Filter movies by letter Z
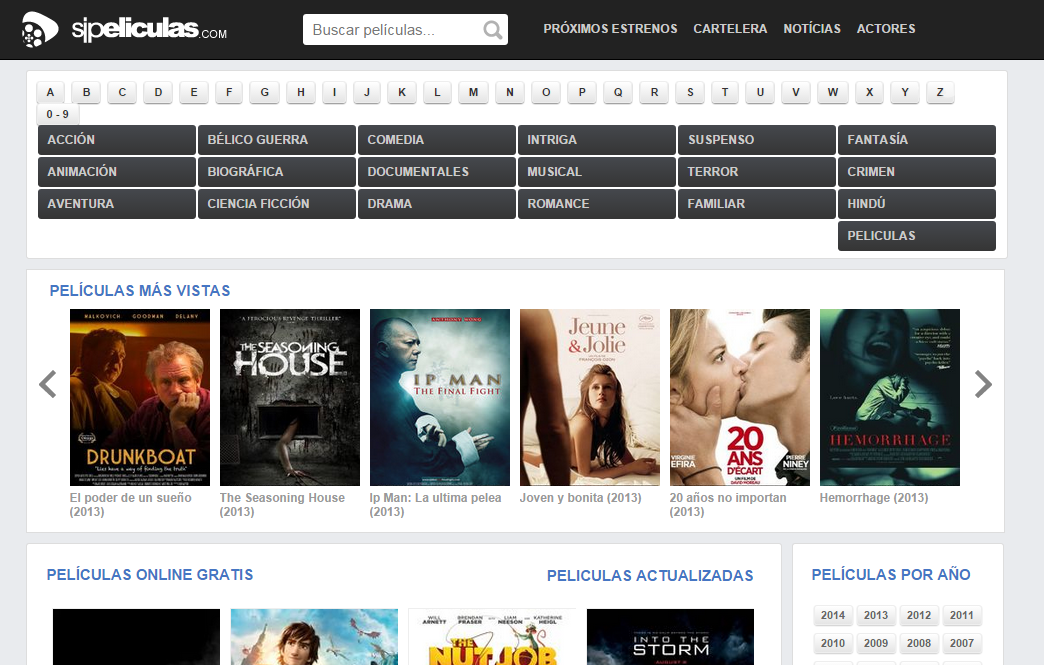The width and height of the screenshot is (1044, 665). [x=940, y=92]
